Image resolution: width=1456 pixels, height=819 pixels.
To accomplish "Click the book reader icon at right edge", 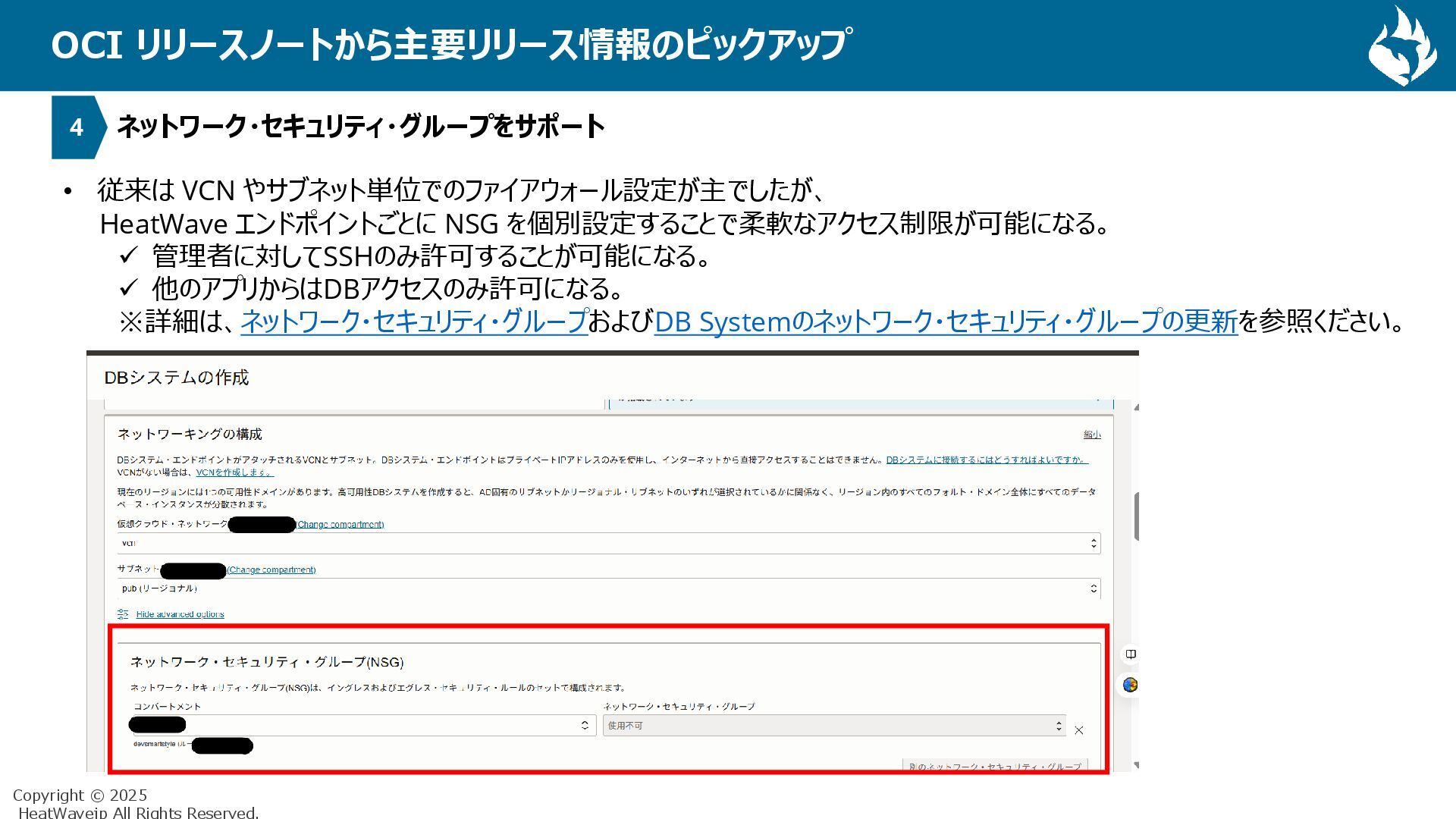I will [1131, 654].
